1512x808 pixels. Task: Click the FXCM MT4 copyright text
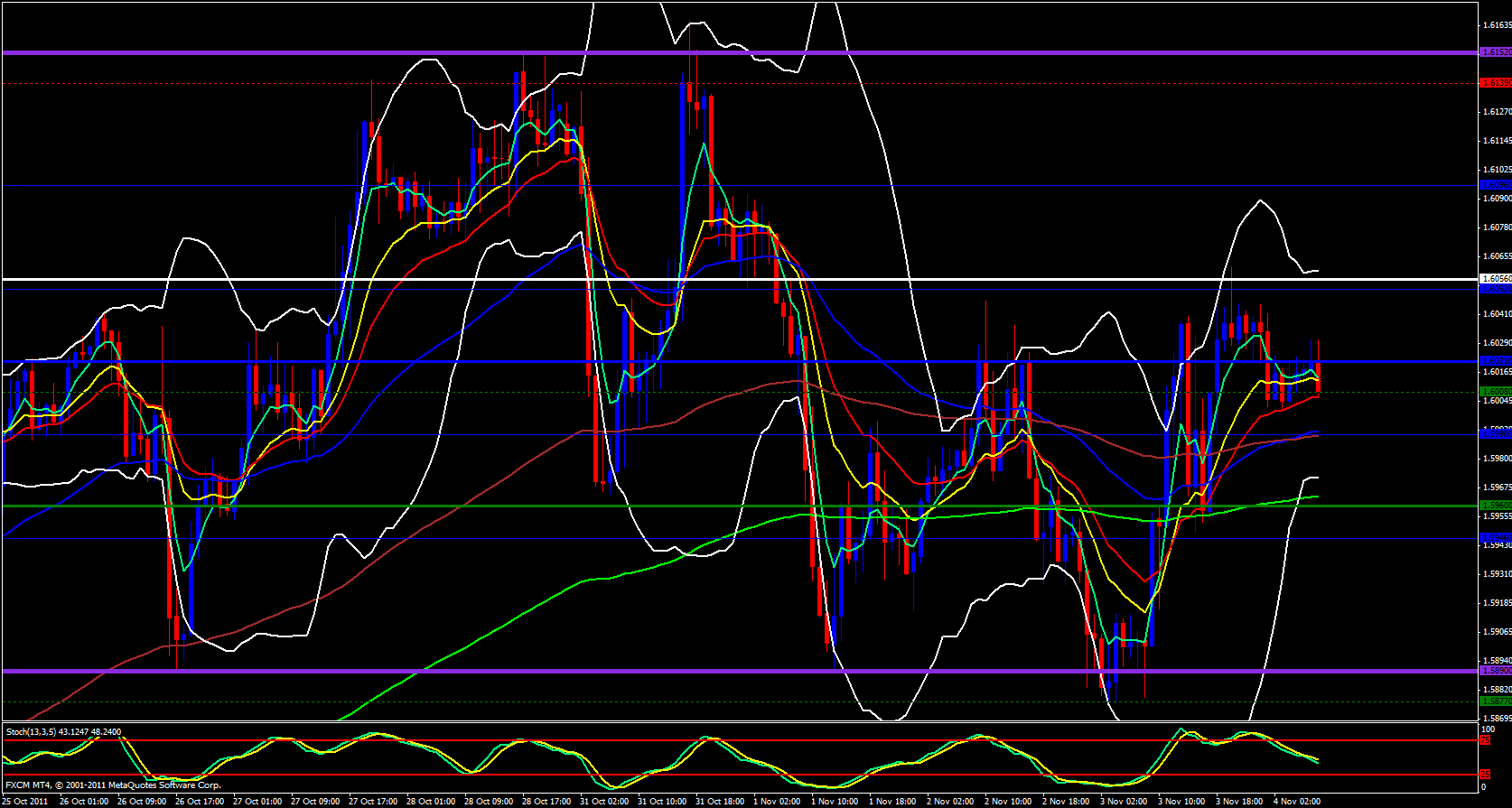point(113,785)
